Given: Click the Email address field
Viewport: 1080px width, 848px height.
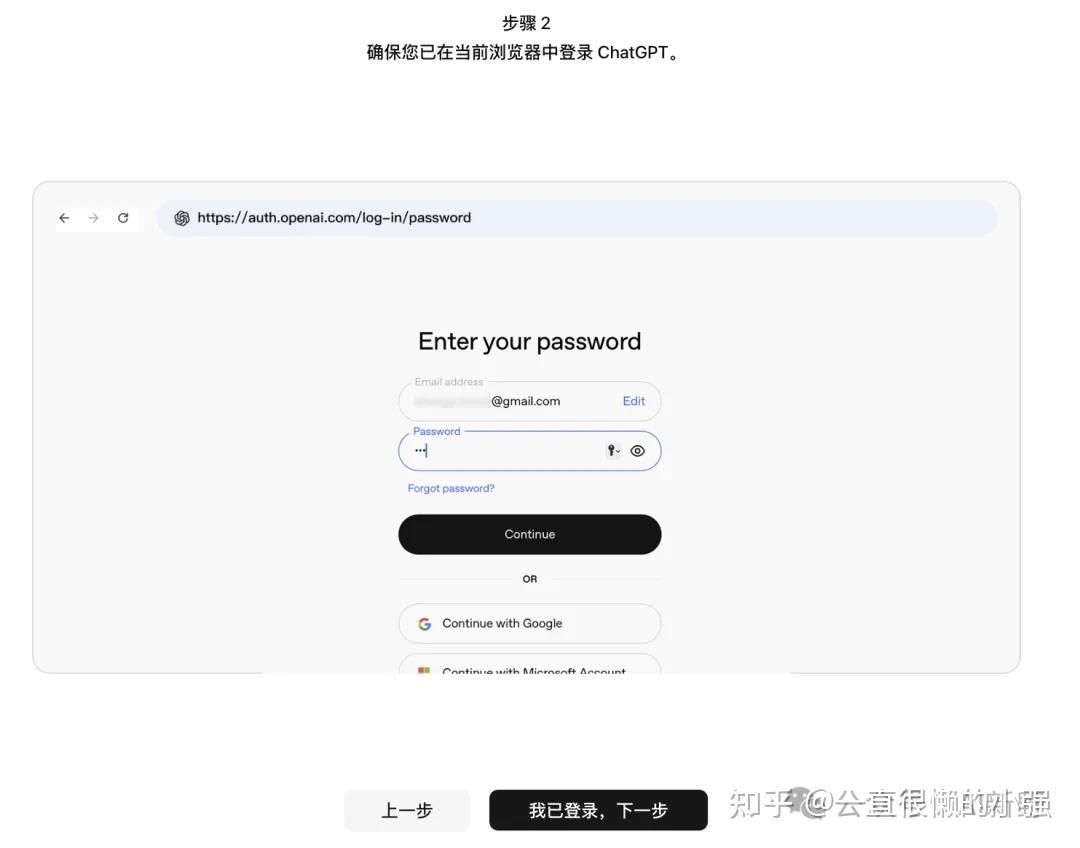Looking at the screenshot, I should tap(530, 401).
